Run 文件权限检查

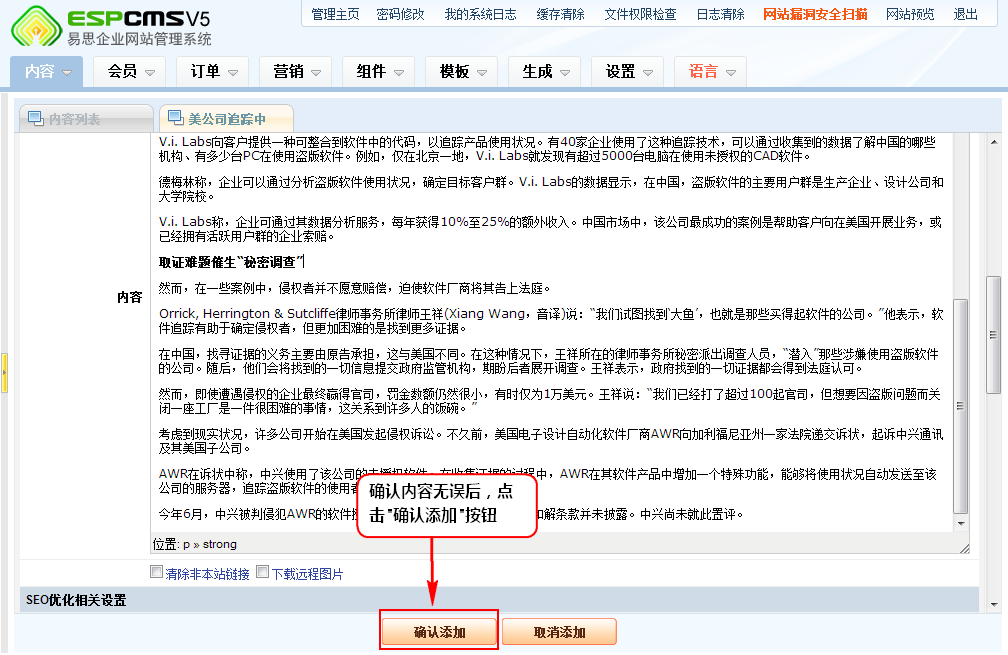coord(640,14)
